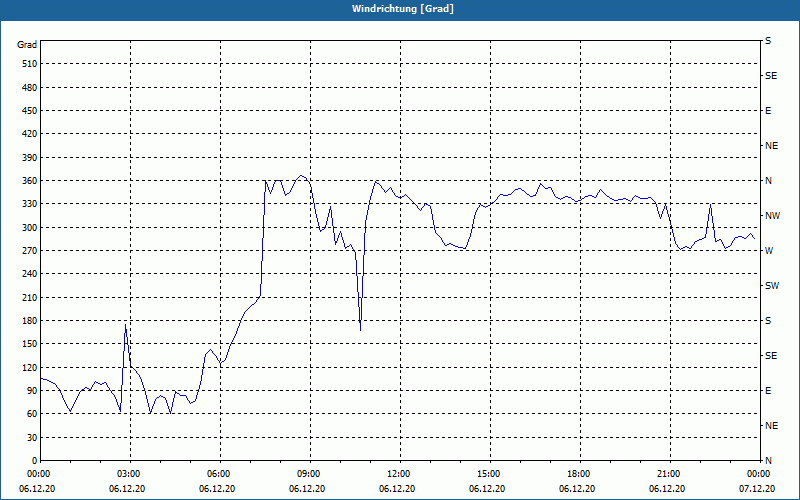Select the 390 value on the left axis
The height and width of the screenshot is (500, 800).
[x=30, y=158]
